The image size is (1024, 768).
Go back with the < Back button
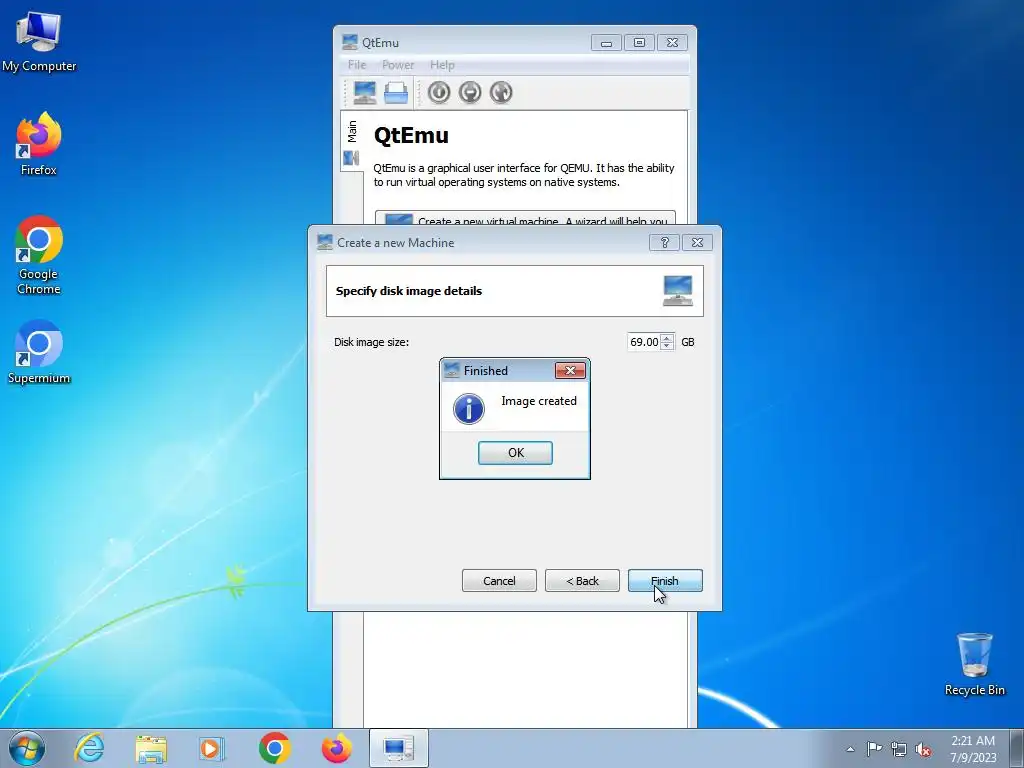[x=582, y=581]
